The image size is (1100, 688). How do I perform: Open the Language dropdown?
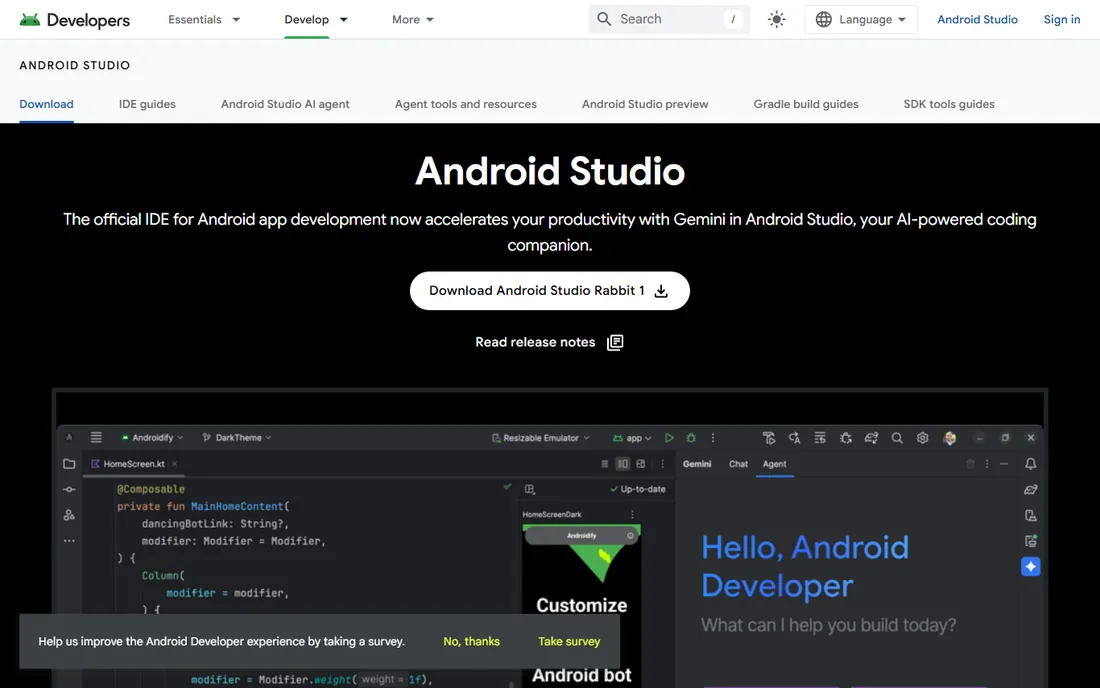point(861,20)
